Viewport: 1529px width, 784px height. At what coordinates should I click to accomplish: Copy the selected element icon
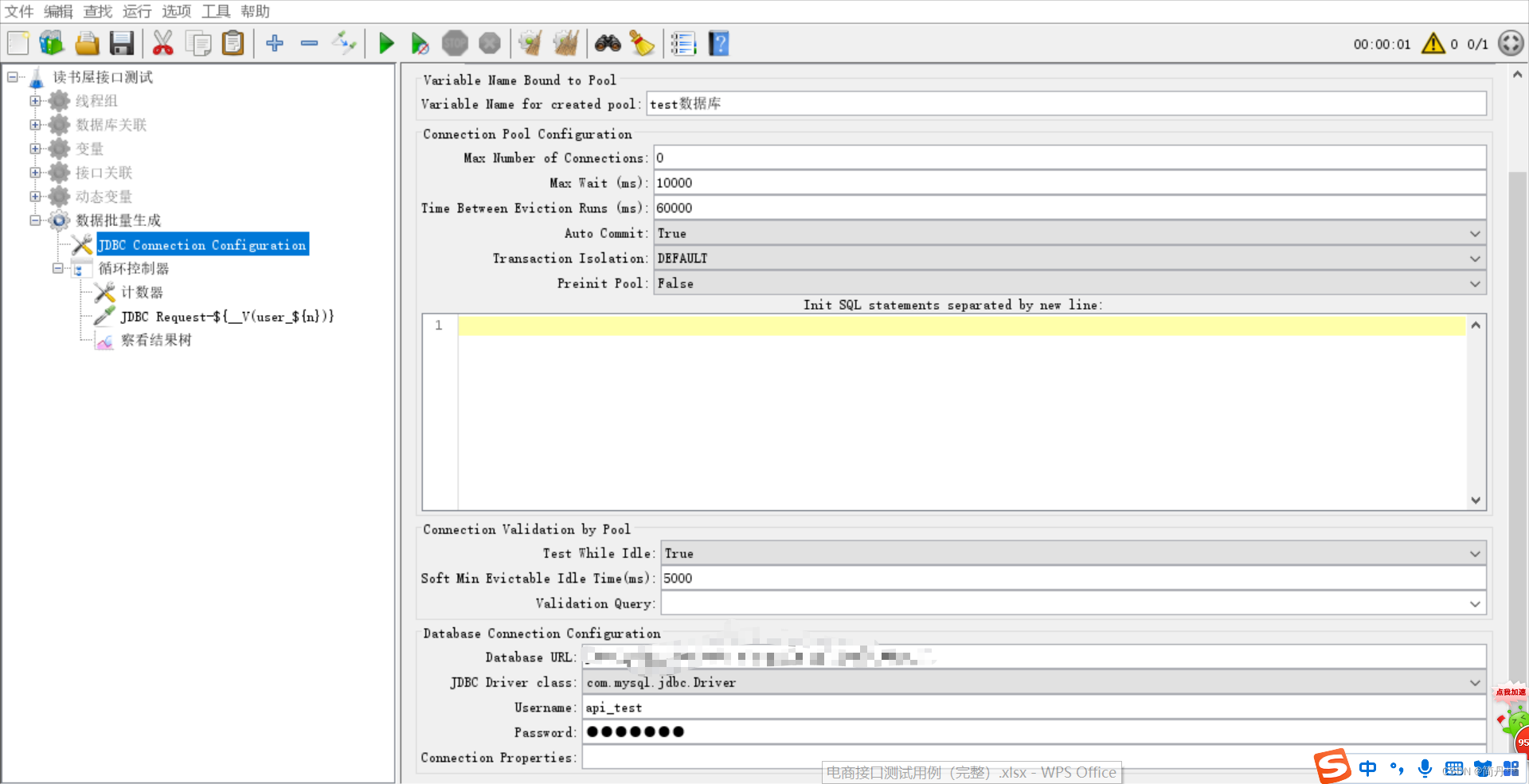point(197,43)
